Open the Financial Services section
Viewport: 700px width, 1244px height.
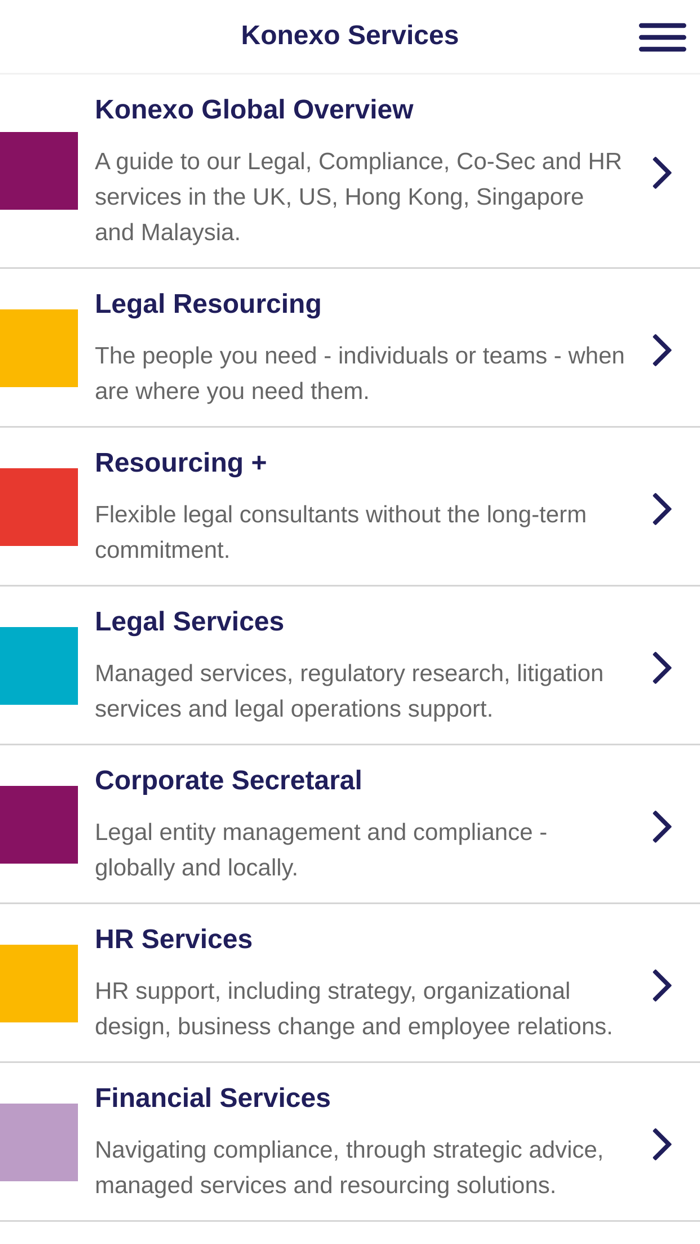pos(212,1097)
